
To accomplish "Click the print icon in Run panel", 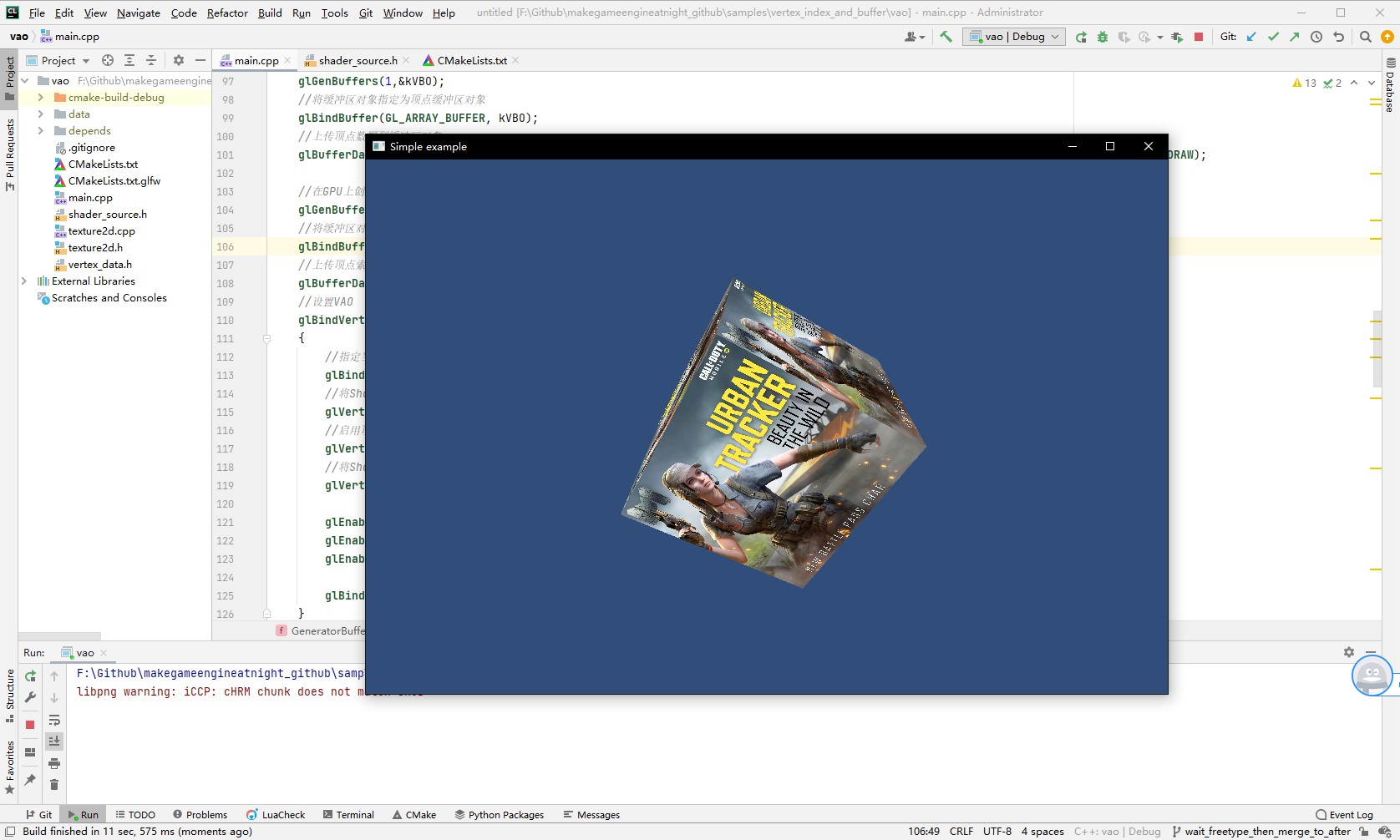I will click(54, 763).
